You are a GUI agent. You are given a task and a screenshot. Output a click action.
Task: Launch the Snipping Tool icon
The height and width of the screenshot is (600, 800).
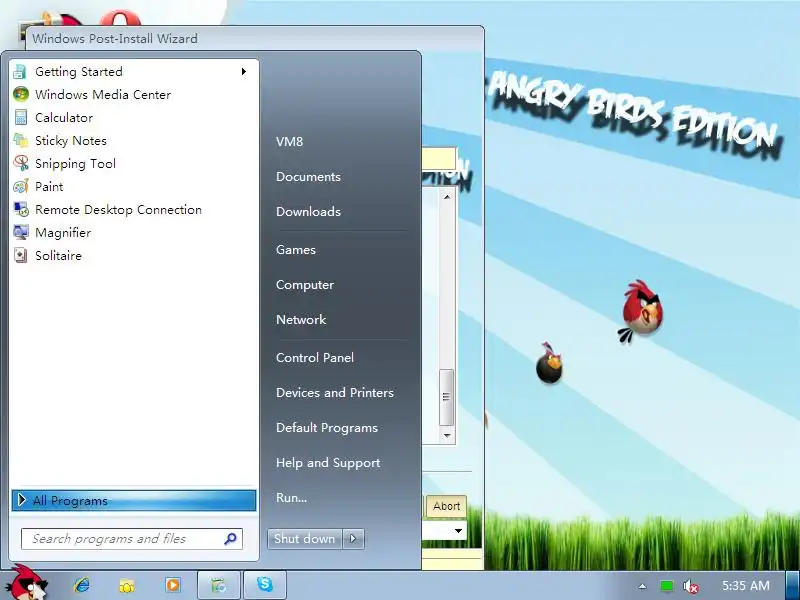point(20,163)
